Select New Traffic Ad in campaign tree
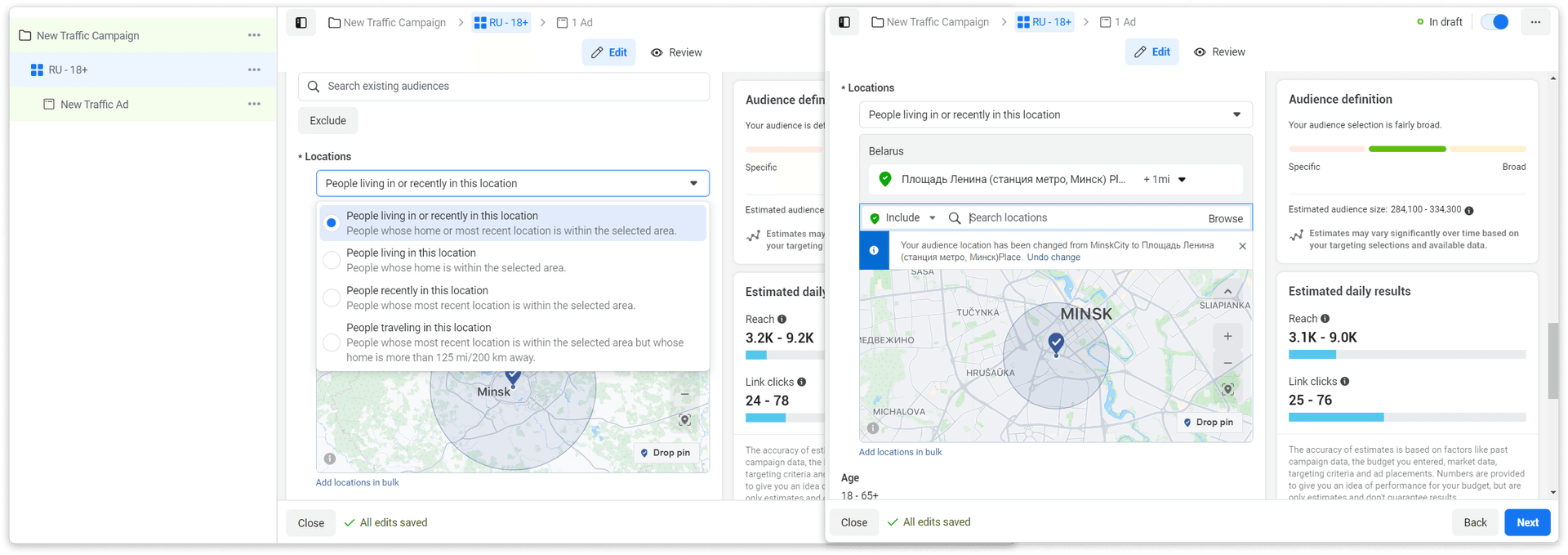This screenshot has height=555, width=1568. pyautogui.click(x=94, y=105)
